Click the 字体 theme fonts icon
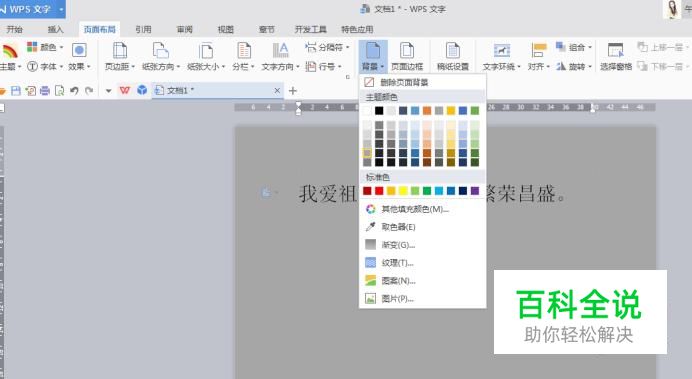This screenshot has width=692, height=379. [32, 66]
